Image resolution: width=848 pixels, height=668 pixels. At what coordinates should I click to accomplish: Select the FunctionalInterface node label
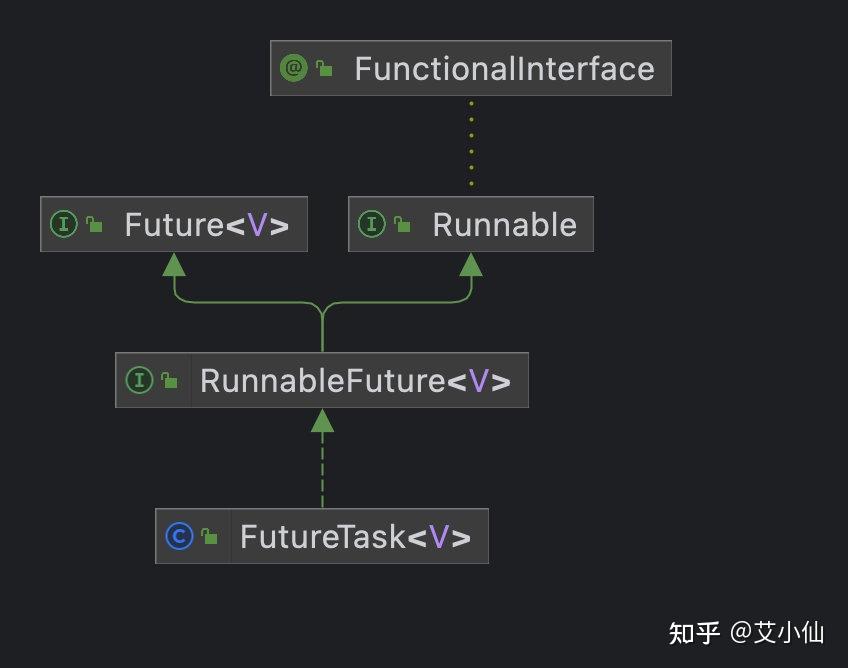tap(504, 69)
